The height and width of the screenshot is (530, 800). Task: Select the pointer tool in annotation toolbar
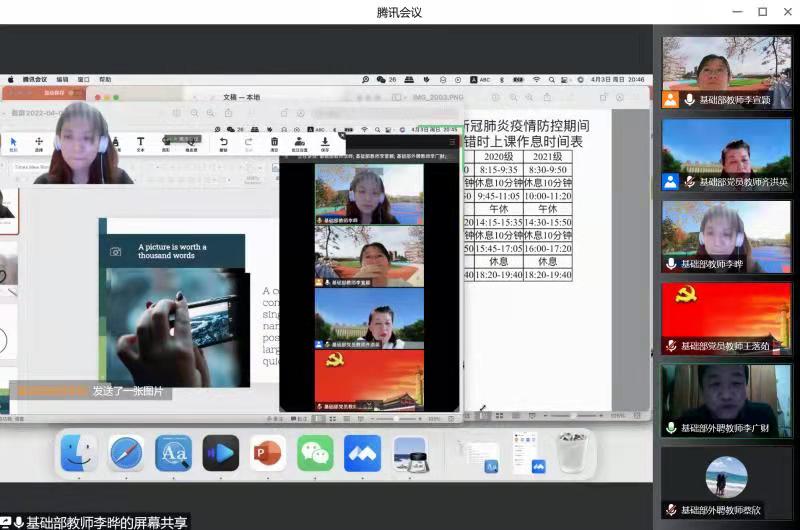pyautogui.click(x=14, y=143)
